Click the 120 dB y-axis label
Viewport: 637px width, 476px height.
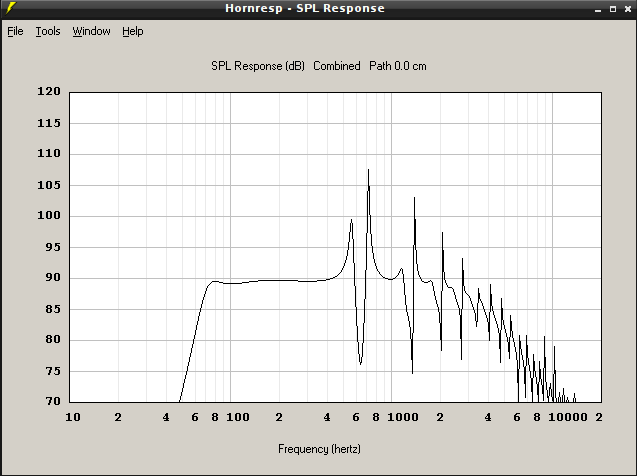[x=49, y=91]
